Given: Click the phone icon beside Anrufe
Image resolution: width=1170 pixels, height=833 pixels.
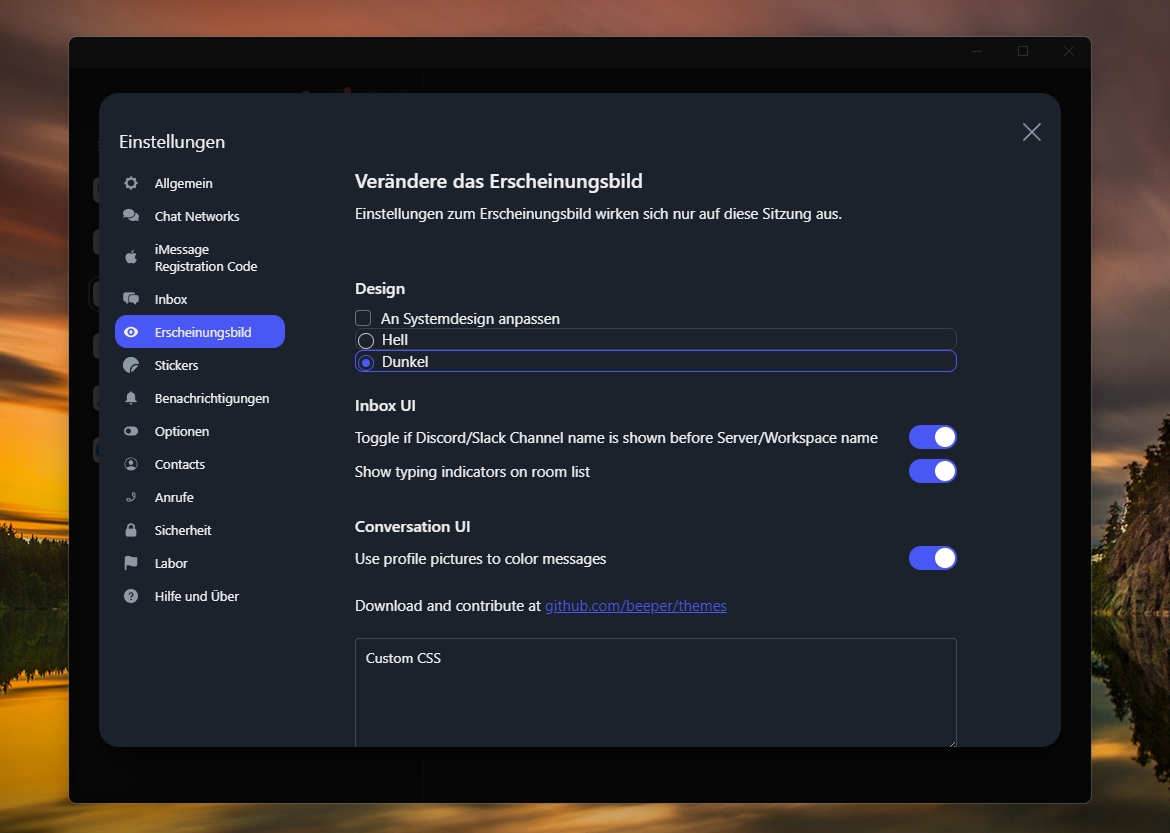Looking at the screenshot, I should pos(131,497).
